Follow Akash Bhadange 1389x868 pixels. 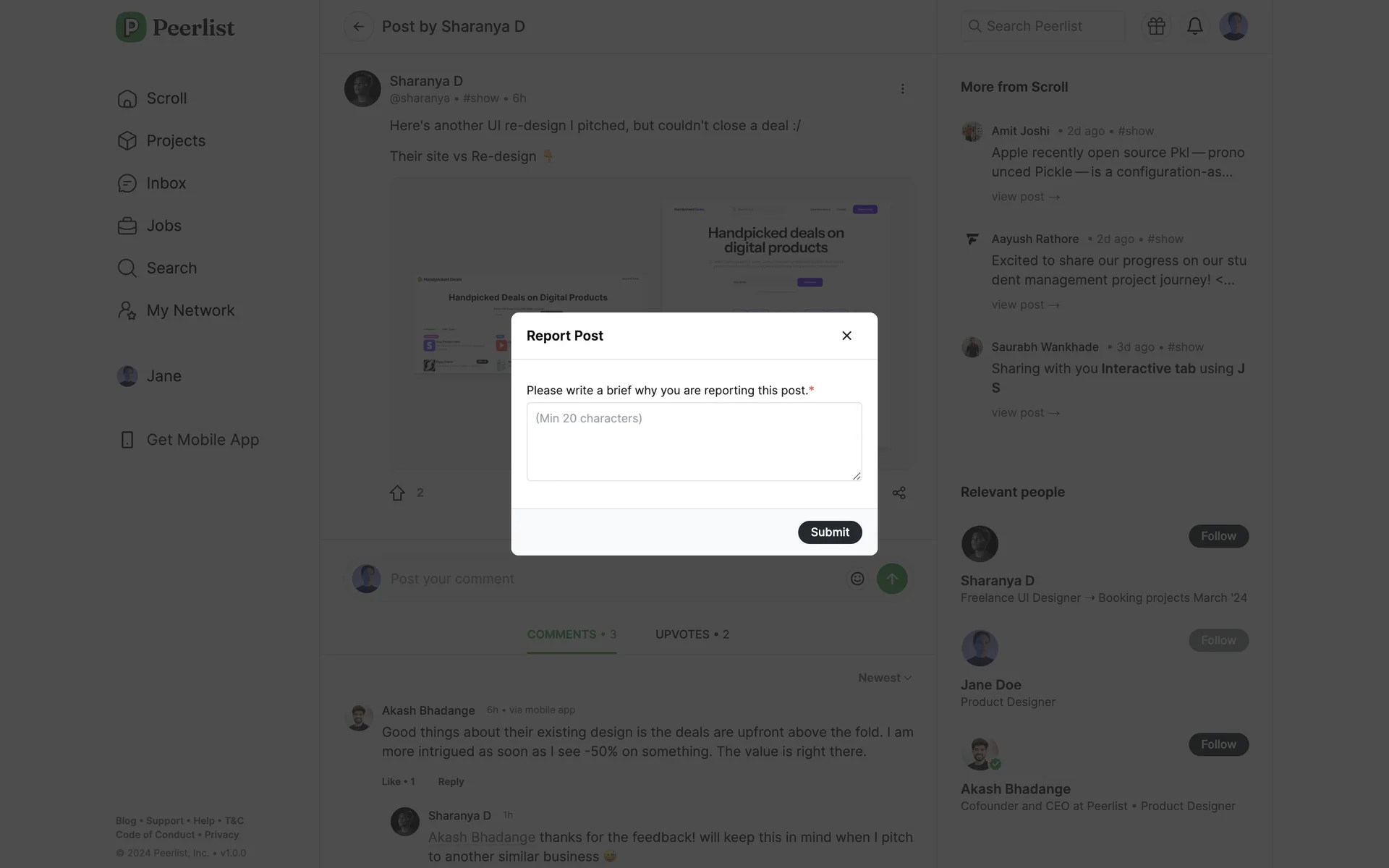coord(1218,744)
